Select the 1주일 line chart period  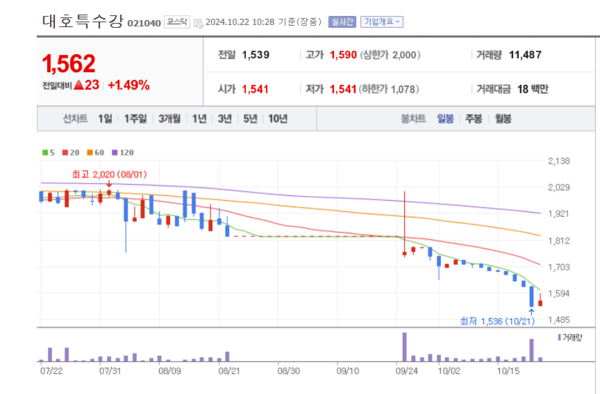click(x=135, y=119)
